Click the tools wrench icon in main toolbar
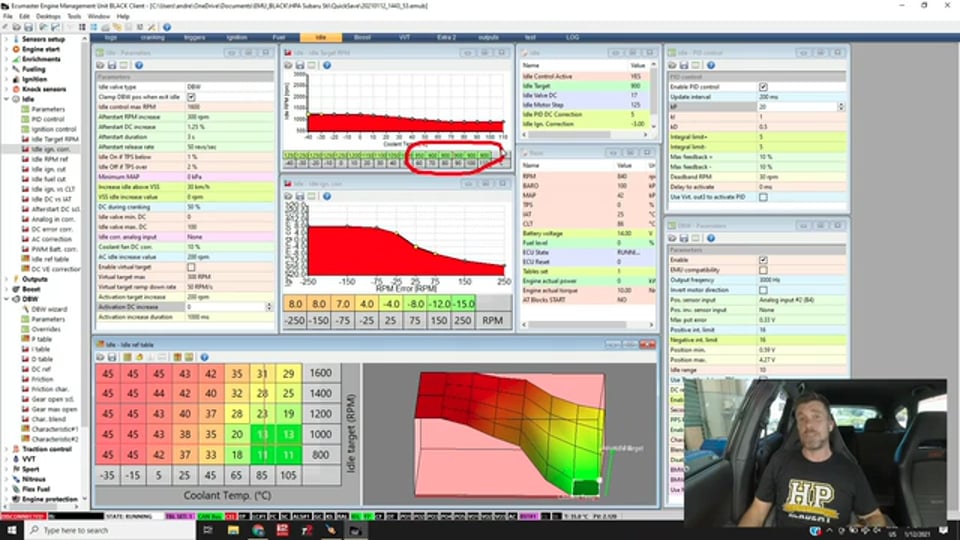960x540 pixels. click(x=151, y=27)
